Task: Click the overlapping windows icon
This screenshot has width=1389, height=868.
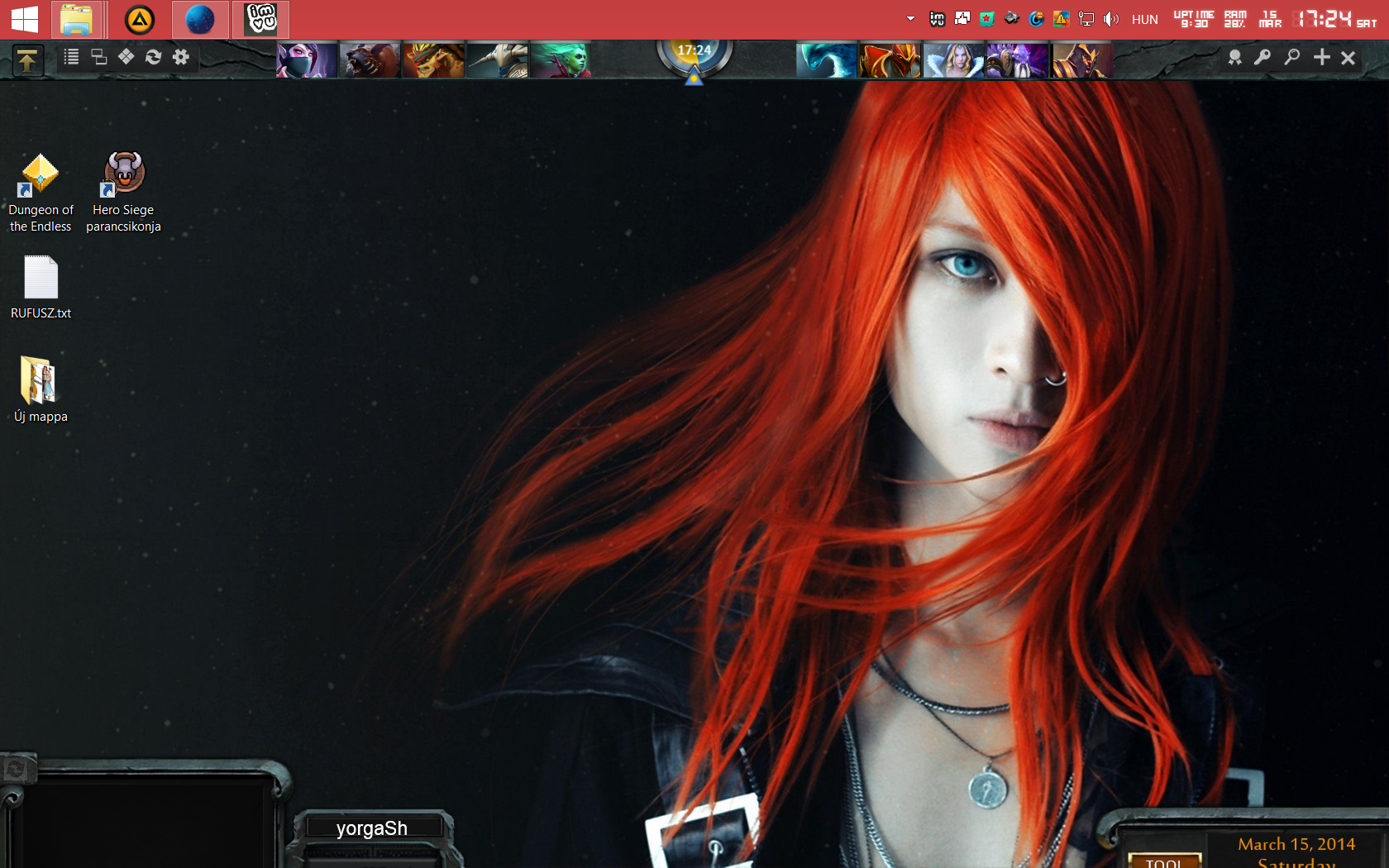Action: click(x=99, y=57)
